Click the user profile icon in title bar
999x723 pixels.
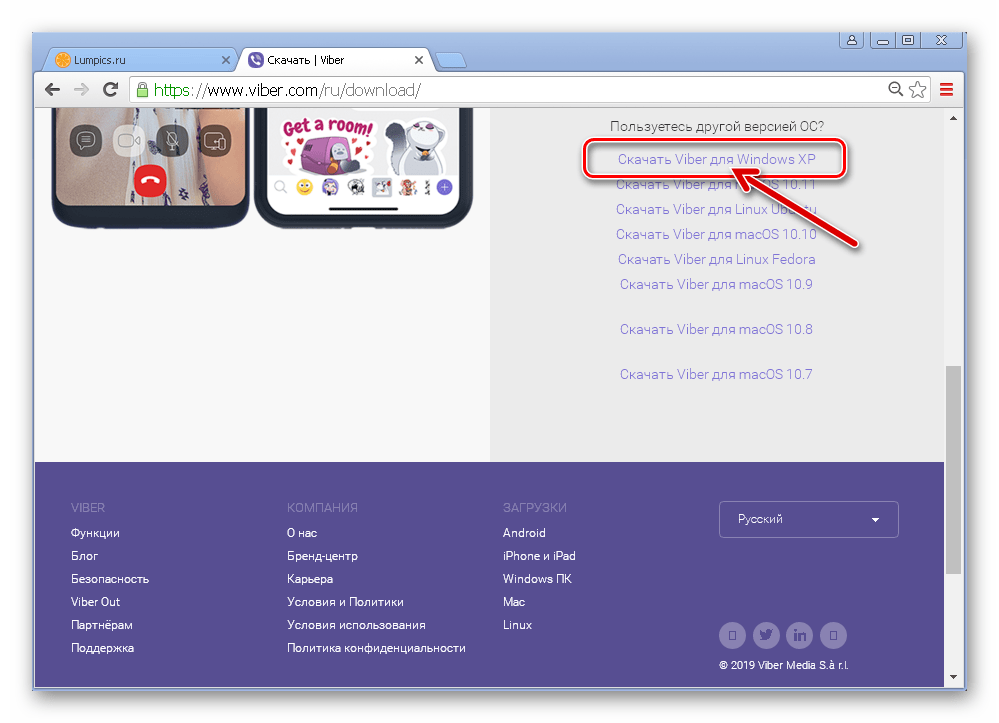tap(852, 40)
